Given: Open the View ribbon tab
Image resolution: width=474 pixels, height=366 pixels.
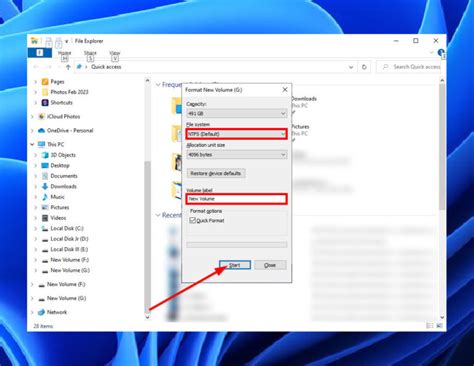Looking at the screenshot, I should pos(115,53).
